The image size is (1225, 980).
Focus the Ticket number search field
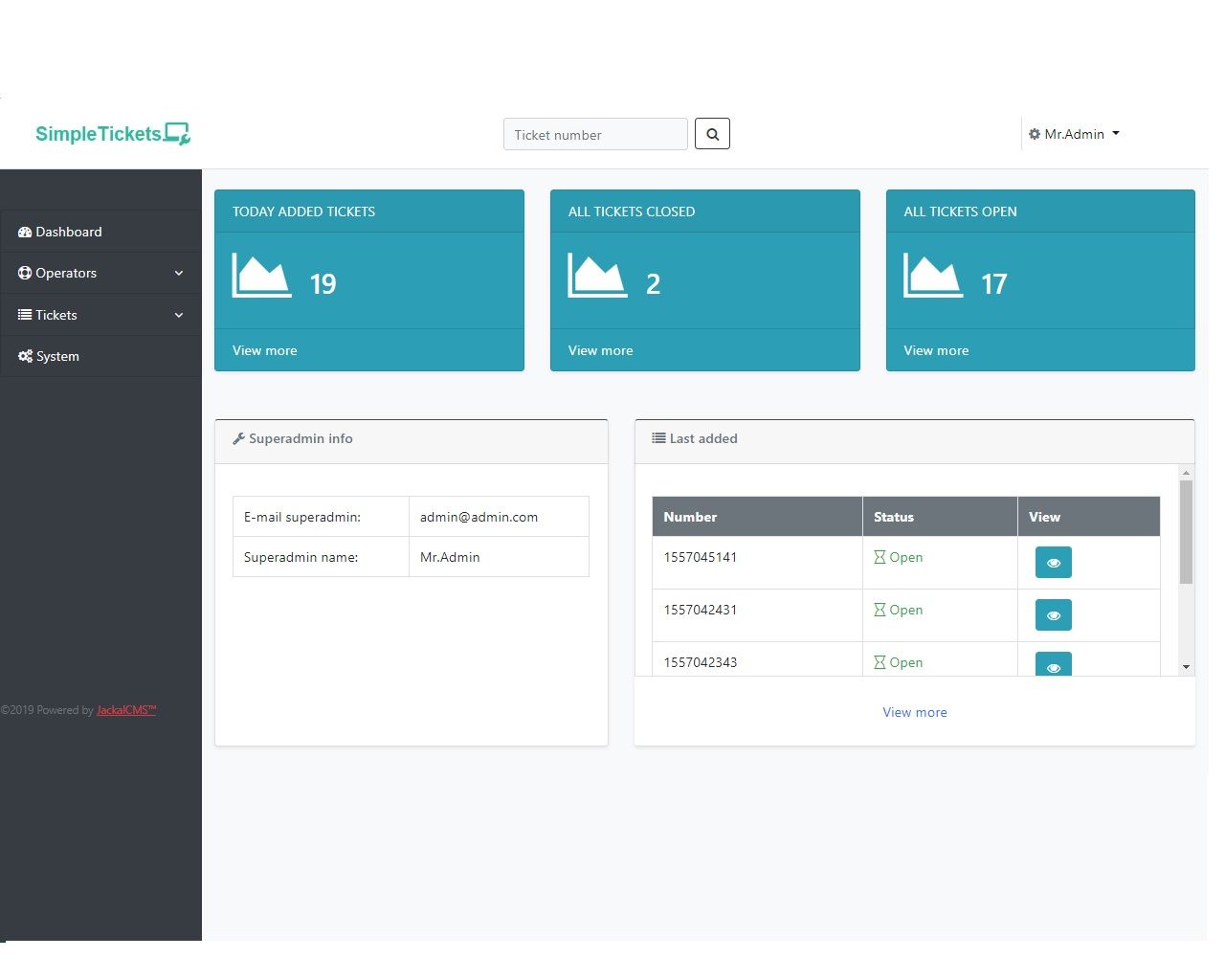click(595, 134)
